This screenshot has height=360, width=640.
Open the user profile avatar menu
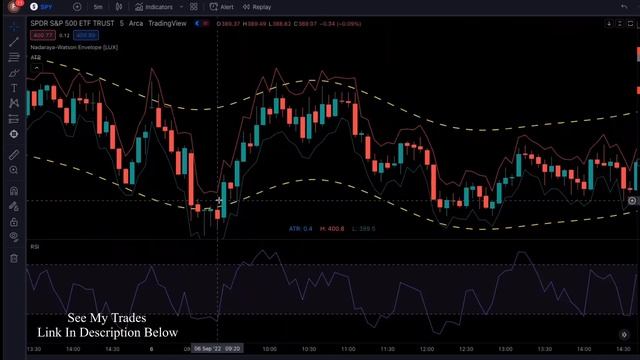pyautogui.click(x=14, y=6)
